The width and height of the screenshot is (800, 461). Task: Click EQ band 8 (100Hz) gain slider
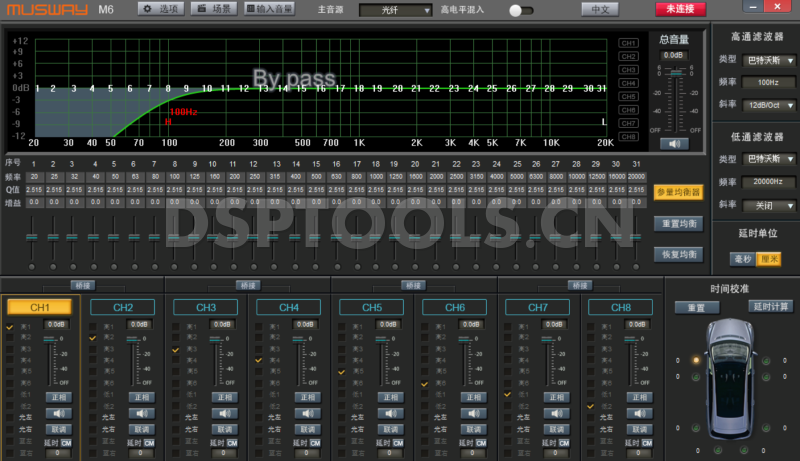[174, 237]
